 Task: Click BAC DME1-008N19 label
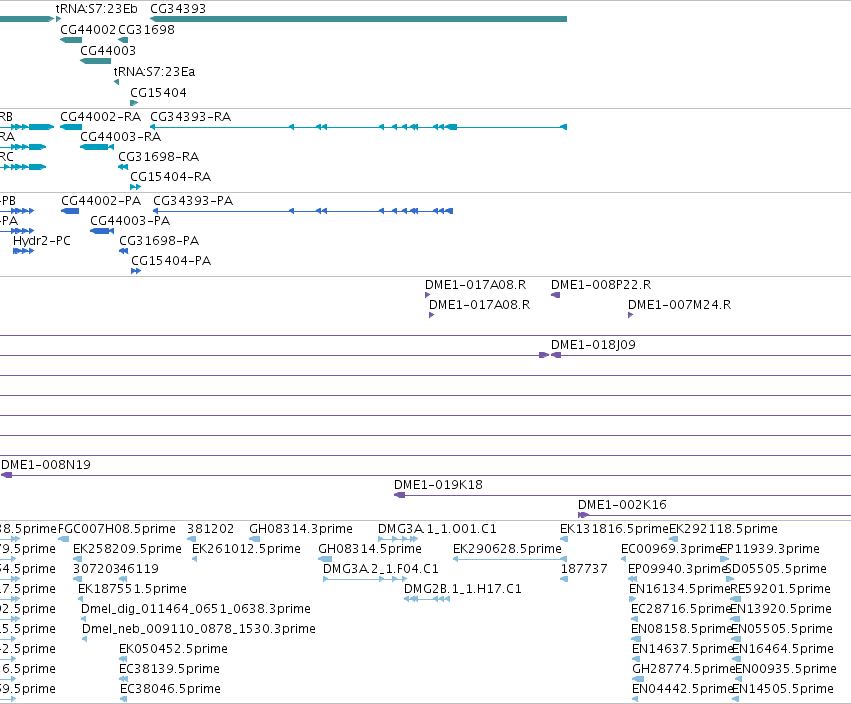click(46, 465)
